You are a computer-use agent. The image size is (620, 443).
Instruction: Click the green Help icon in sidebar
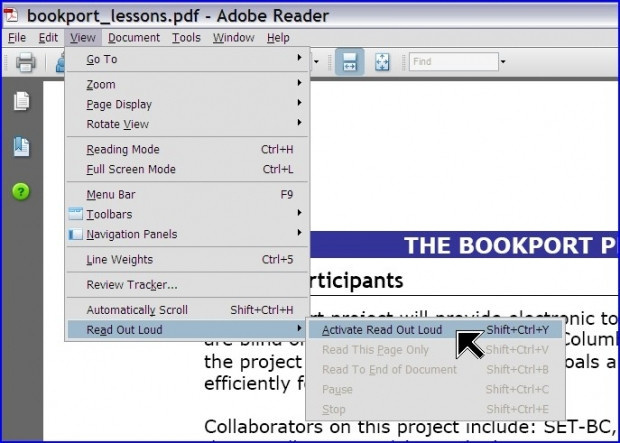(x=21, y=192)
